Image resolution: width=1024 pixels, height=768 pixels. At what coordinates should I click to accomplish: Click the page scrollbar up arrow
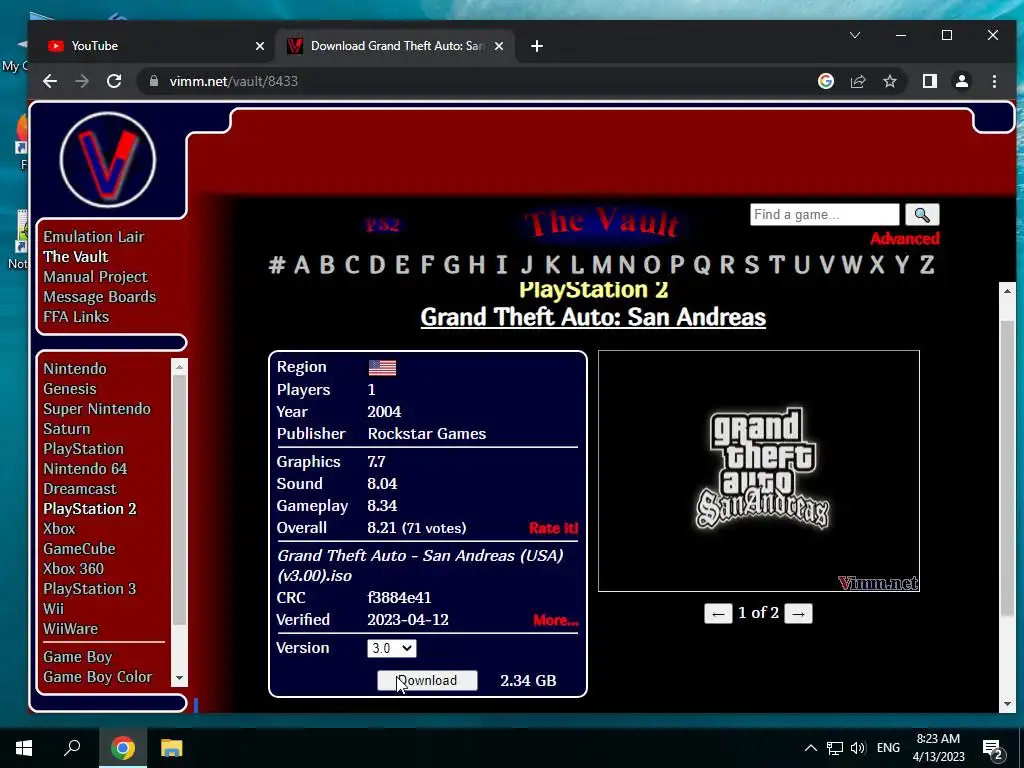(1006, 291)
